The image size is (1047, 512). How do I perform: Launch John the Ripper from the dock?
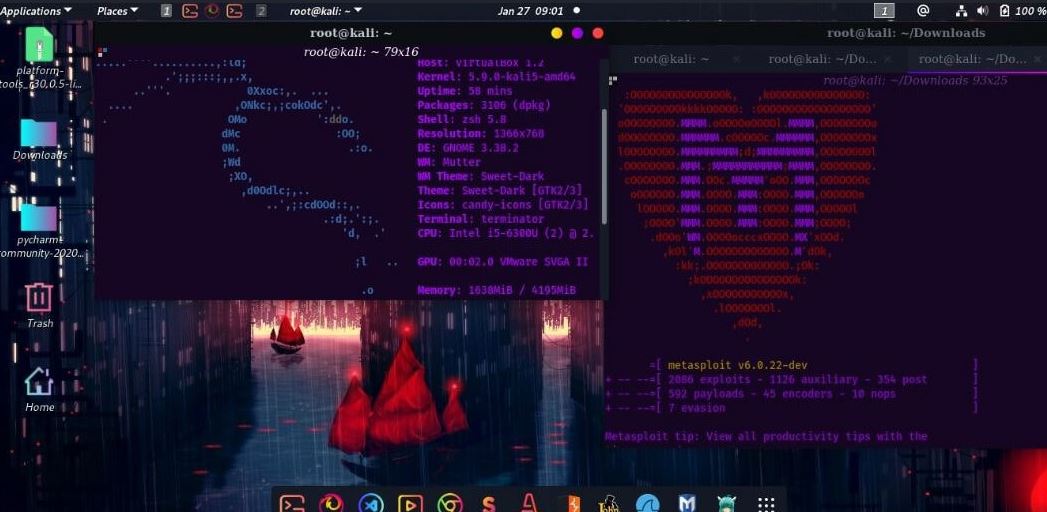(x=608, y=503)
